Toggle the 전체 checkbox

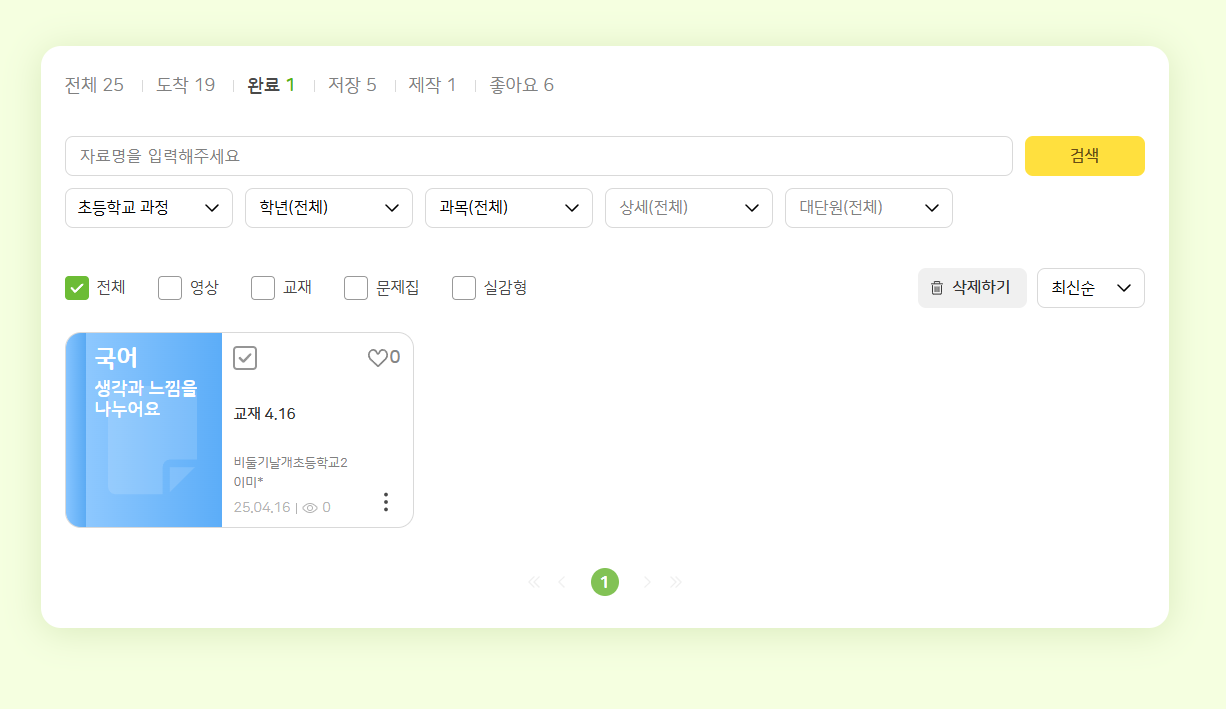(77, 288)
